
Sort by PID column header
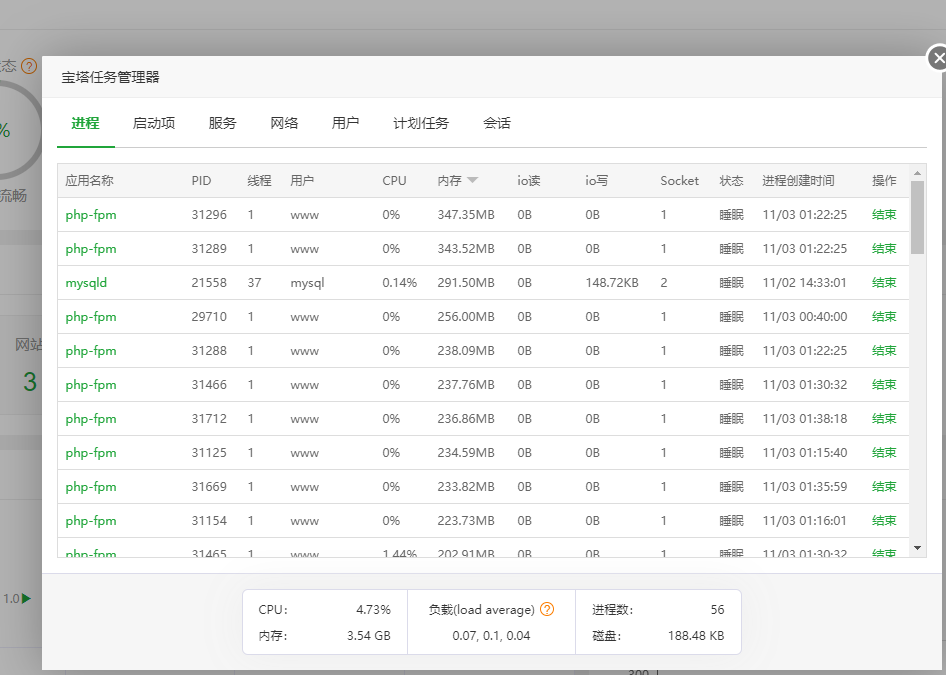tap(202, 180)
